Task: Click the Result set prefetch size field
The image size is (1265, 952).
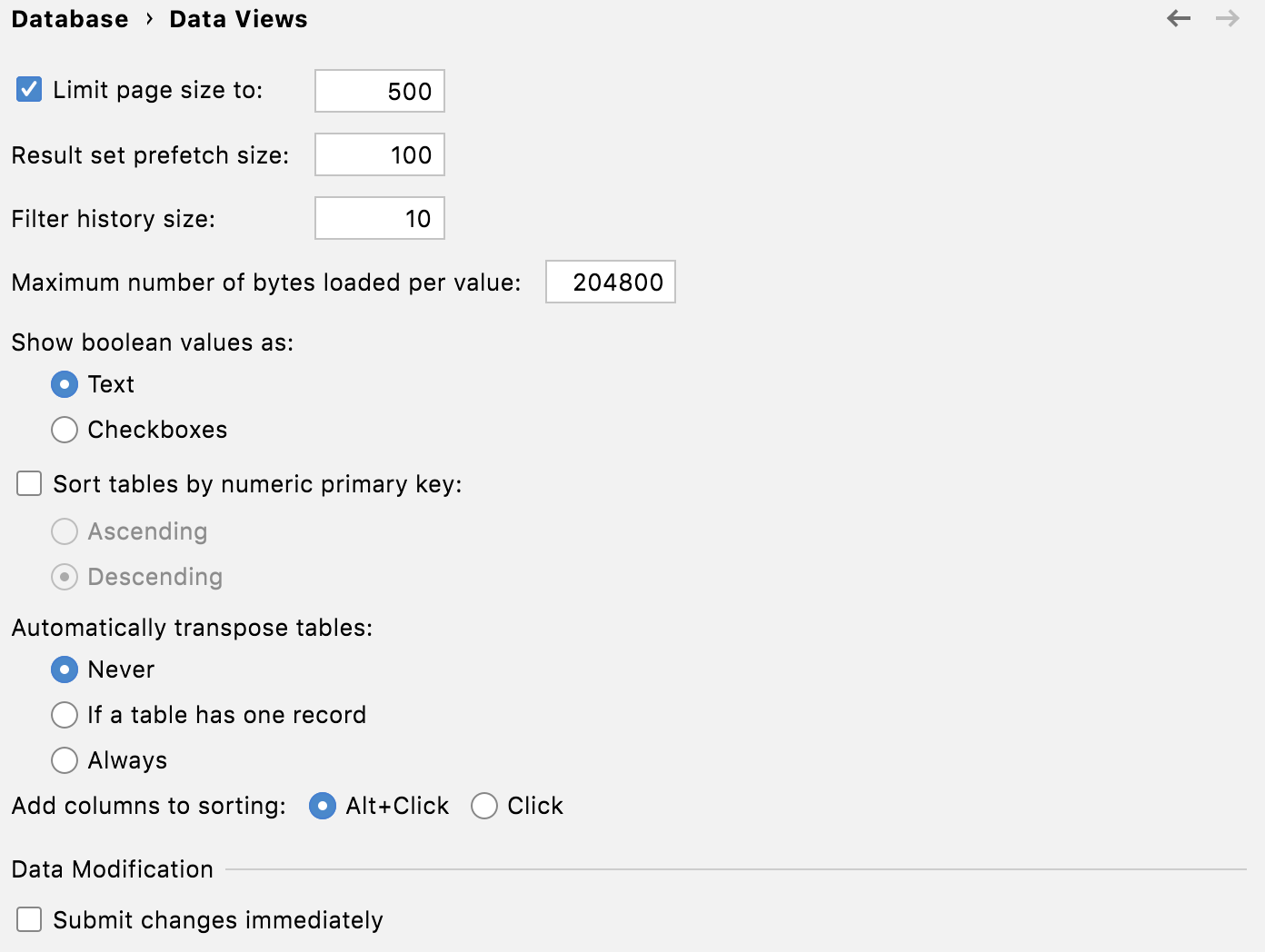Action: click(379, 154)
